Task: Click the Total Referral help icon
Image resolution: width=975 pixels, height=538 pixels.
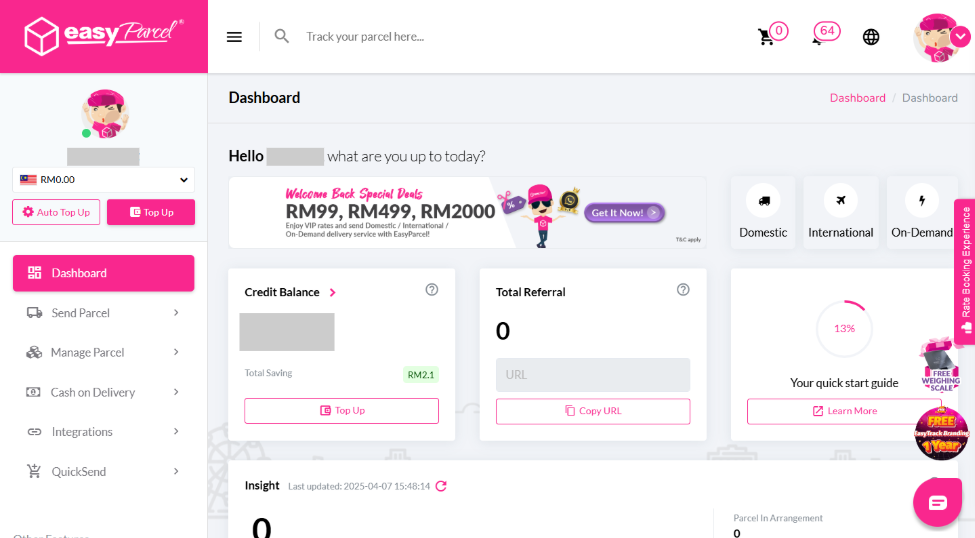Action: [683, 290]
